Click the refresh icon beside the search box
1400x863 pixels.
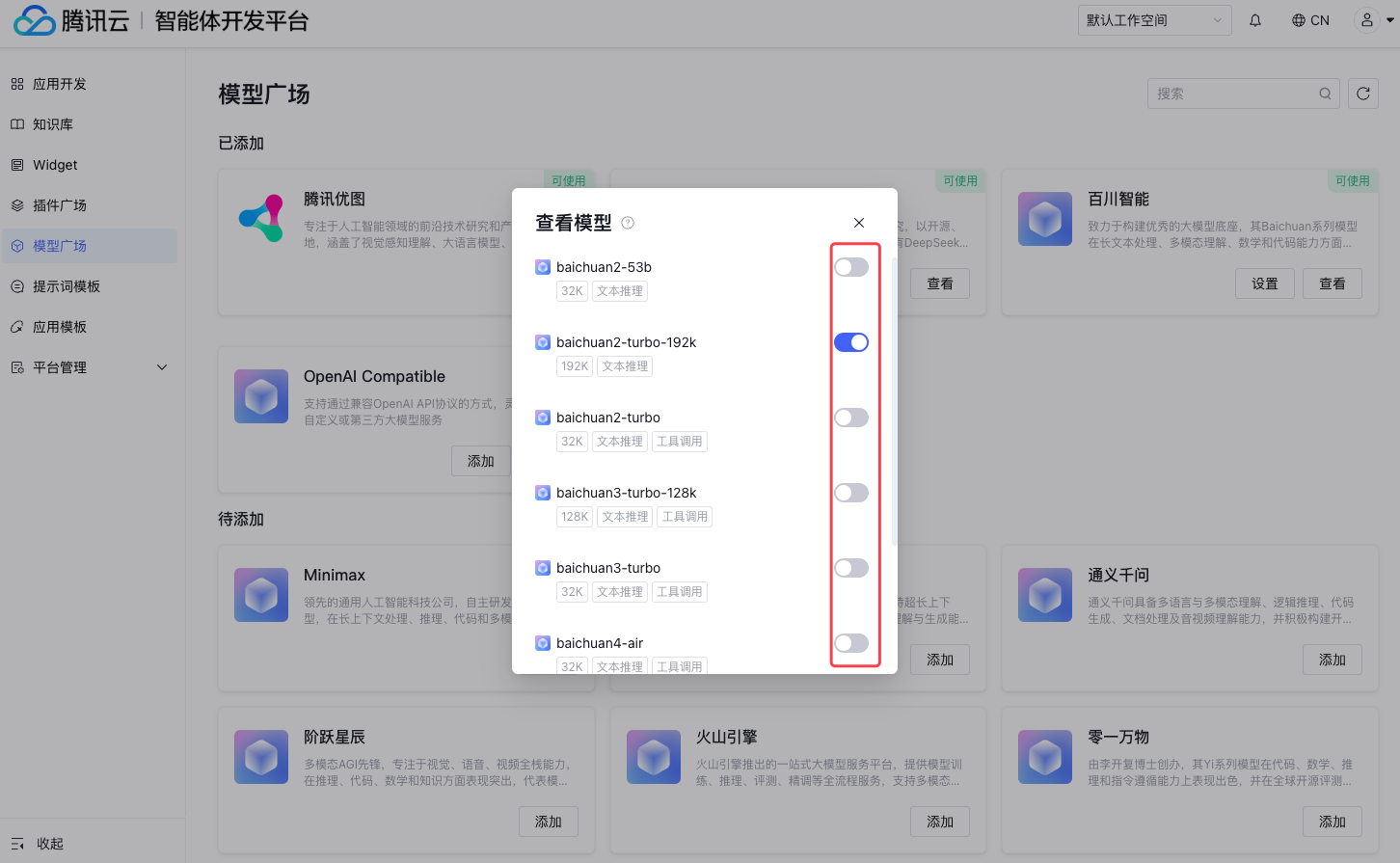click(x=1363, y=94)
